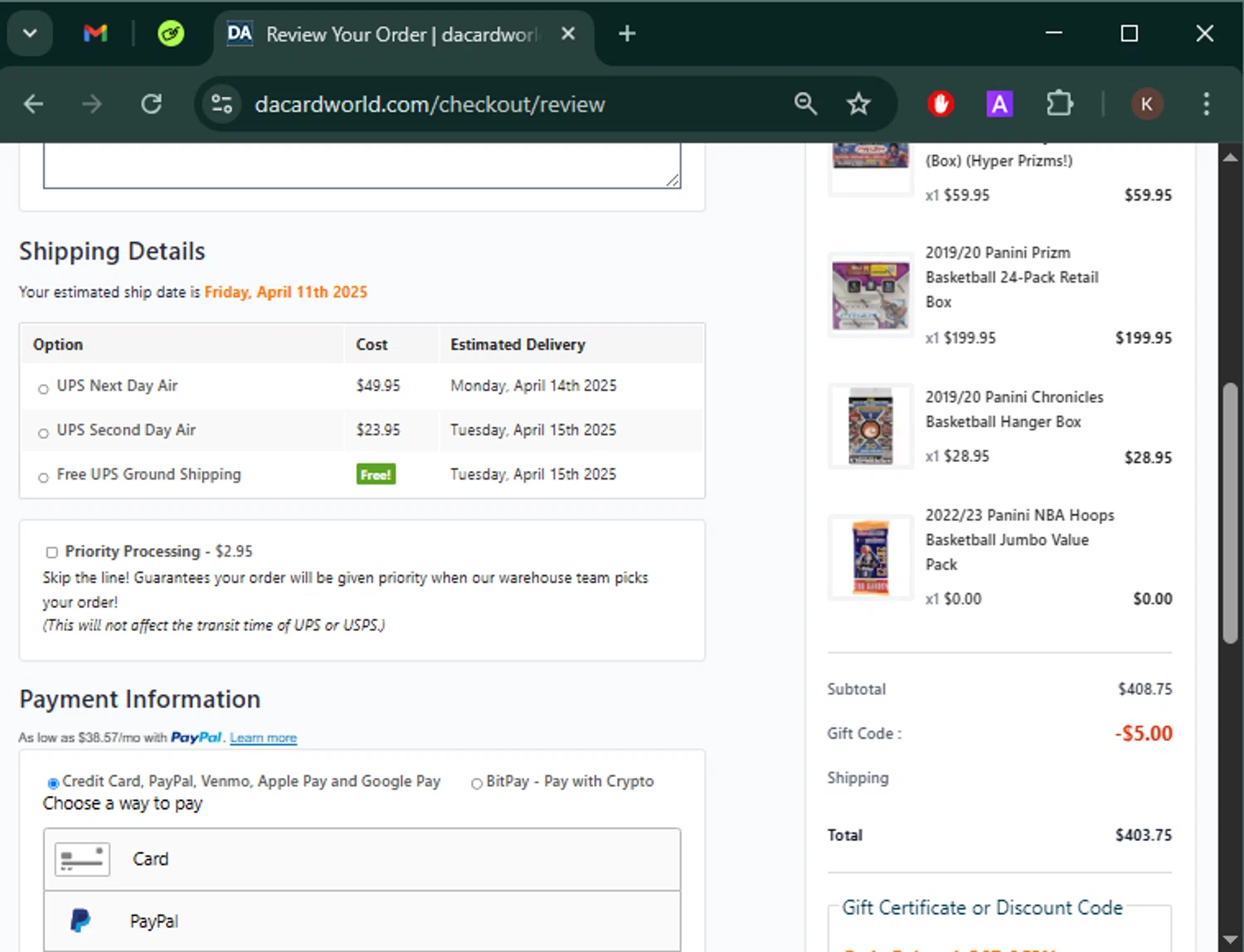This screenshot has height=952, width=1244.
Task: Click Monday, April 14th 2025 delivery date
Action: pos(533,386)
